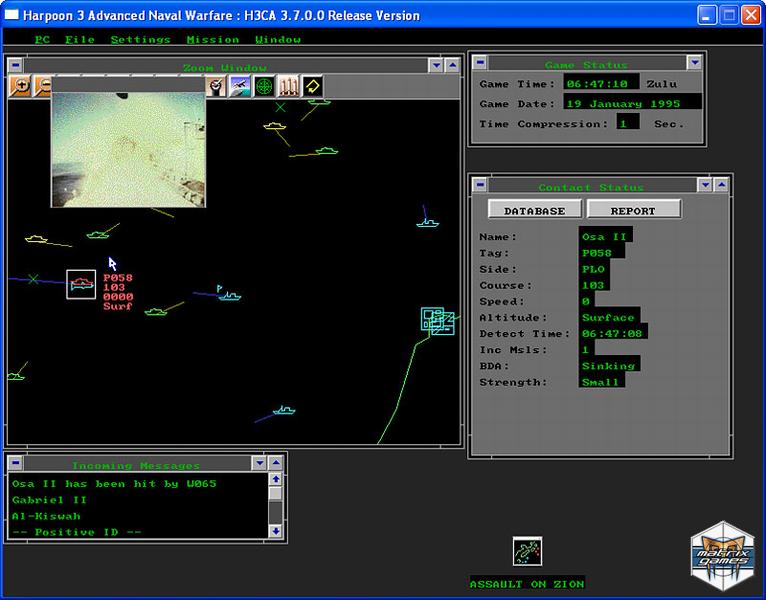Click the Zoom Window down arrow button

[436, 66]
